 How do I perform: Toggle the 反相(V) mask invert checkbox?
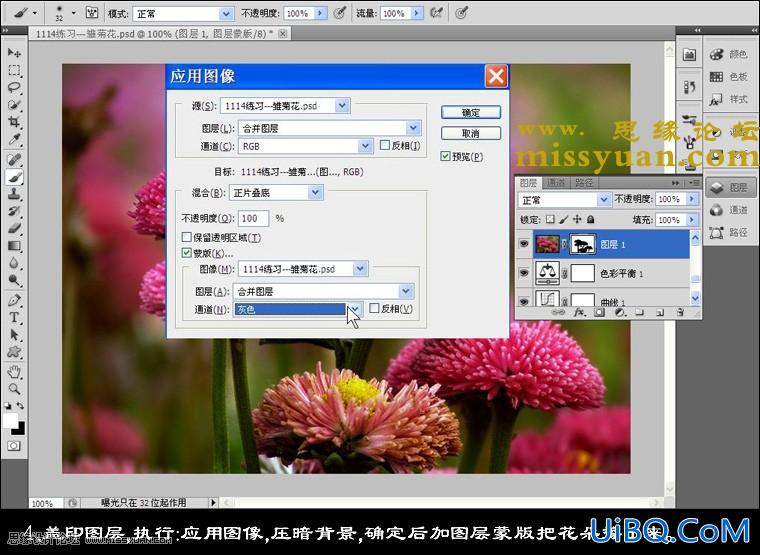click(x=374, y=308)
